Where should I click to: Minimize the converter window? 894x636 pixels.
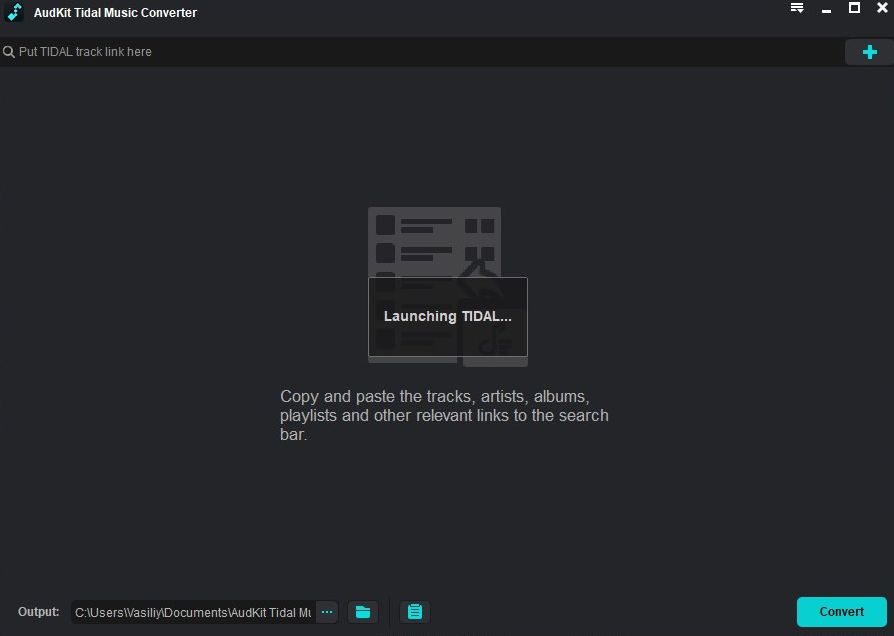(826, 8)
